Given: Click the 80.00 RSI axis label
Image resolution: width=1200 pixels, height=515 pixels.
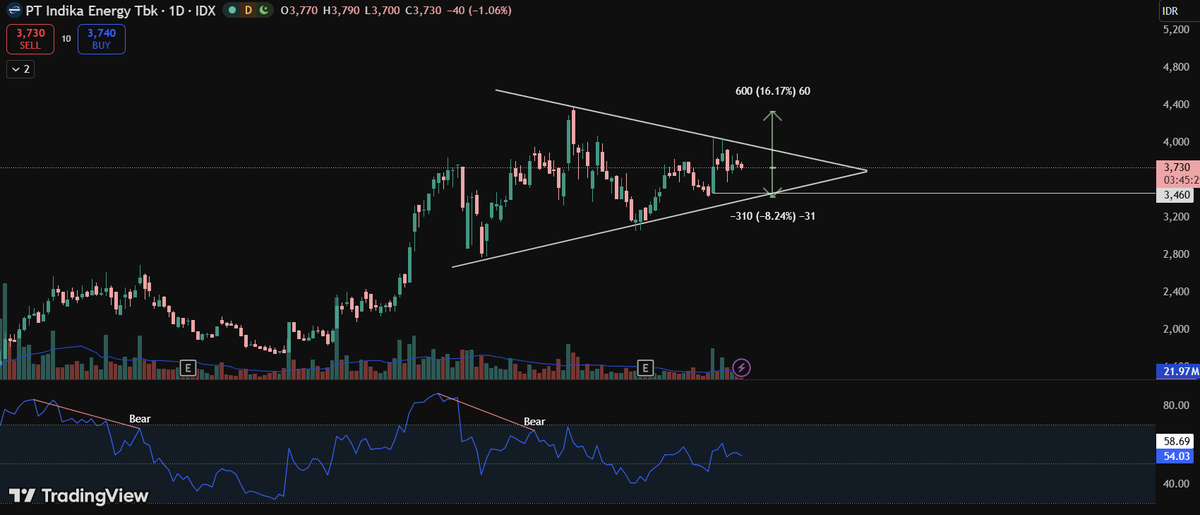Looking at the screenshot, I should pos(1177,407).
